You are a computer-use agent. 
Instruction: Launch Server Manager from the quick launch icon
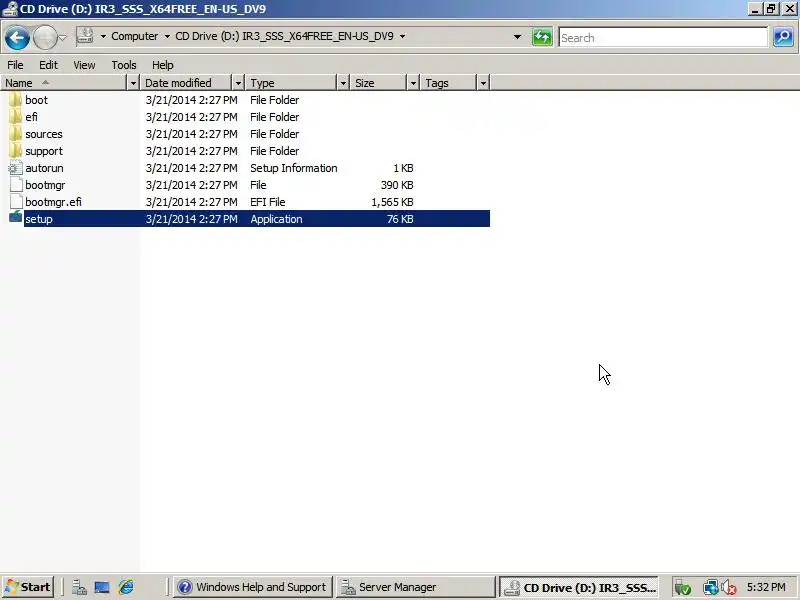tap(79, 587)
